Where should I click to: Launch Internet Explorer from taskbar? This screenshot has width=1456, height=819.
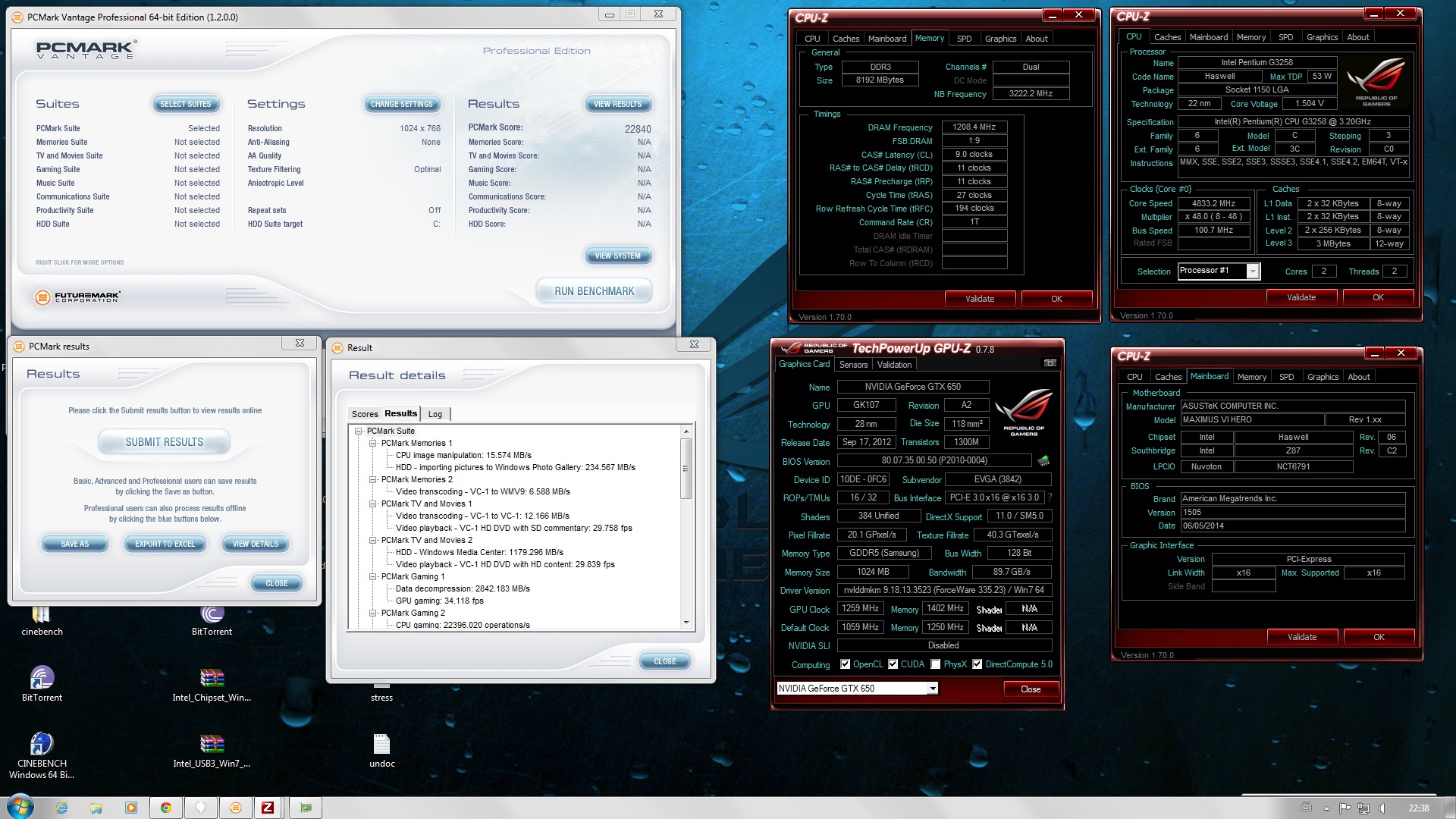(x=61, y=808)
